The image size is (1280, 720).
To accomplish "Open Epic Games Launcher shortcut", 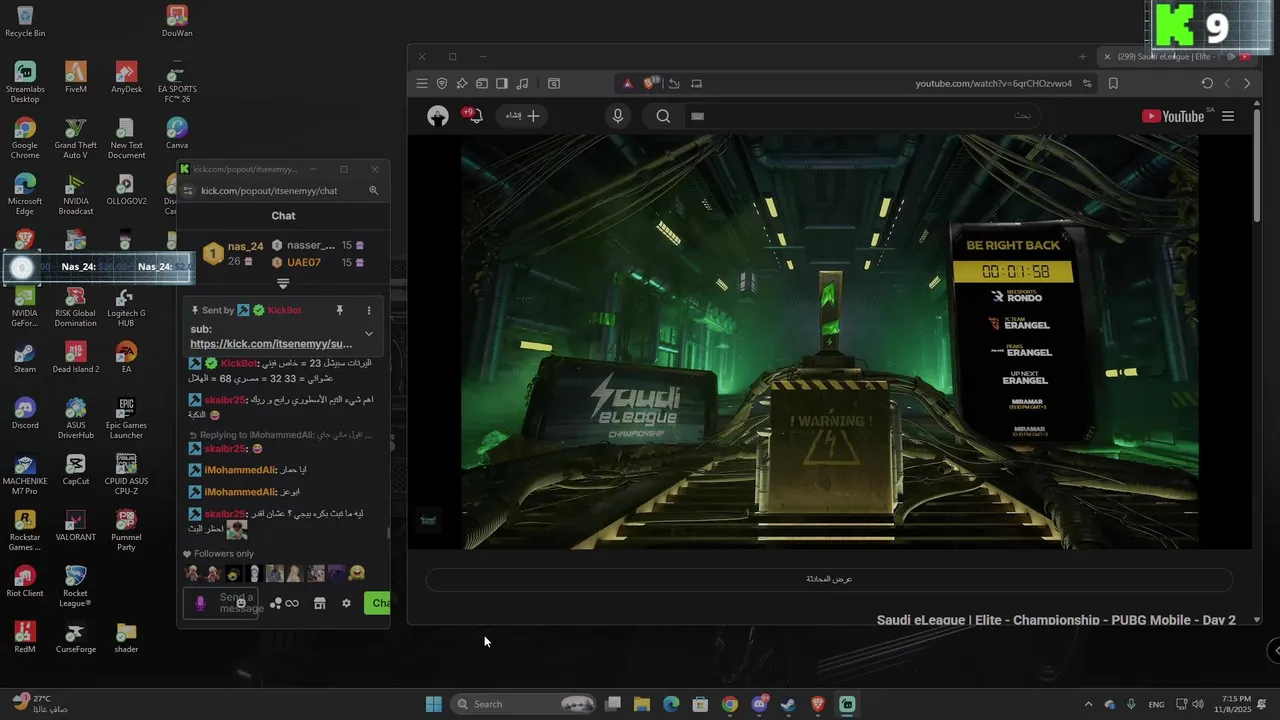I will (x=126, y=418).
